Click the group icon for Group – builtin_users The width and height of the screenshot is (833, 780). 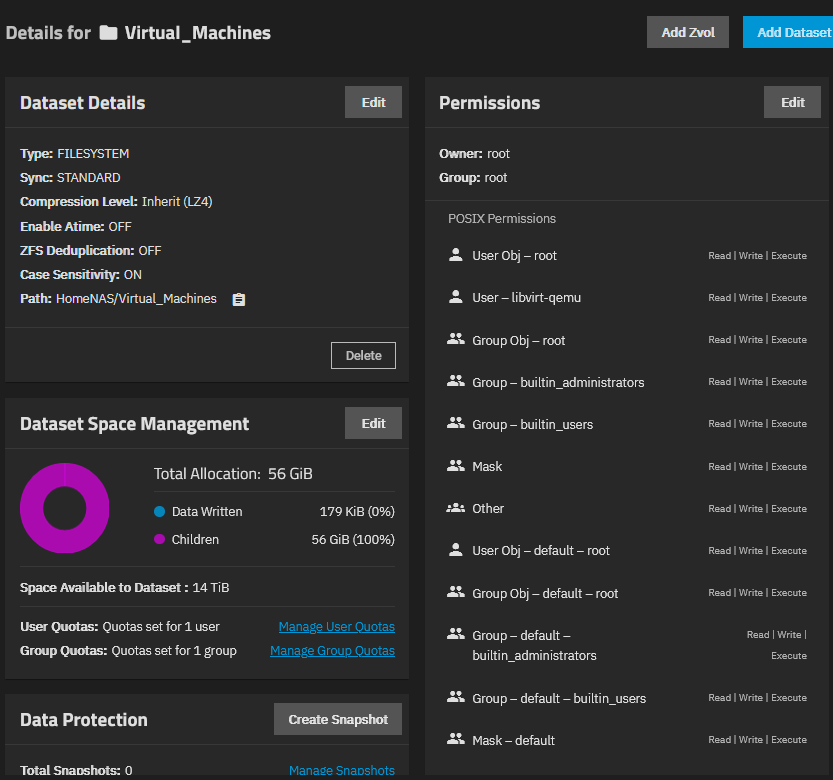click(455, 423)
